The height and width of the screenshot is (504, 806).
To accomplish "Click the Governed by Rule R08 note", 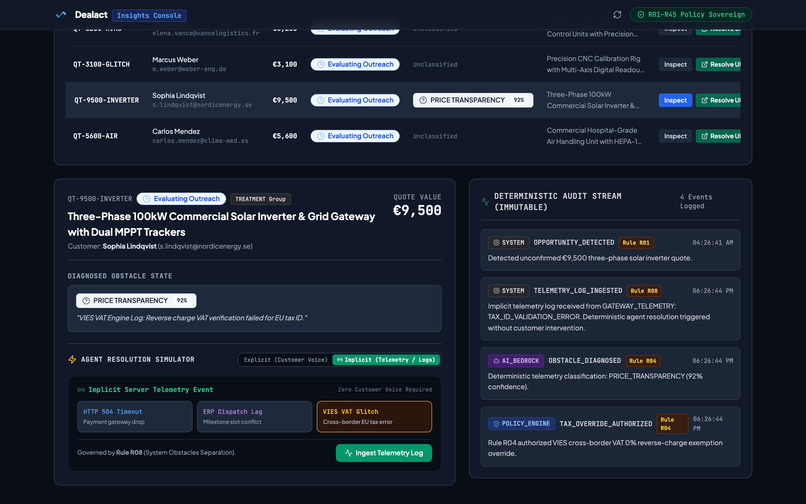I will [x=156, y=453].
